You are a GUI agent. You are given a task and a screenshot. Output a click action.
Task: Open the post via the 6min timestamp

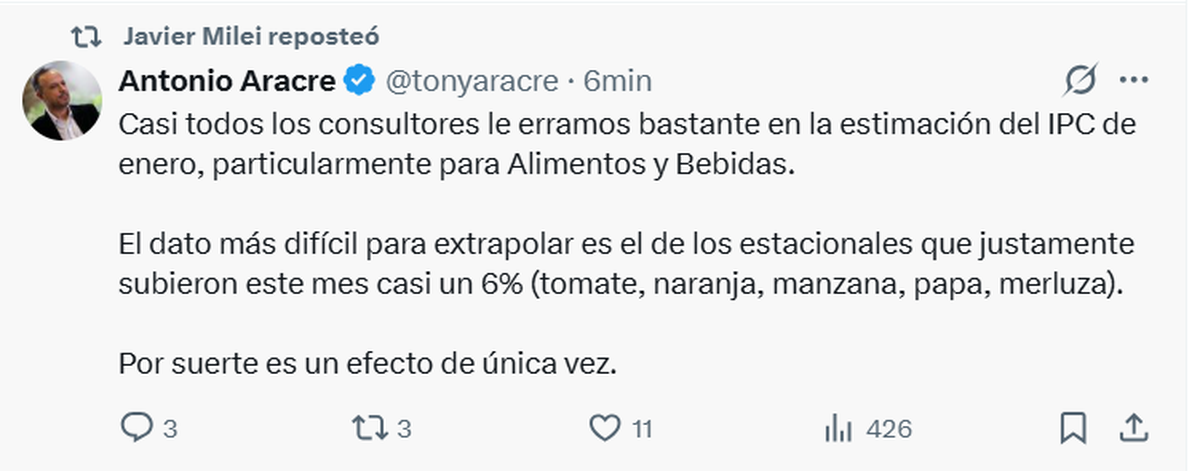pos(617,80)
